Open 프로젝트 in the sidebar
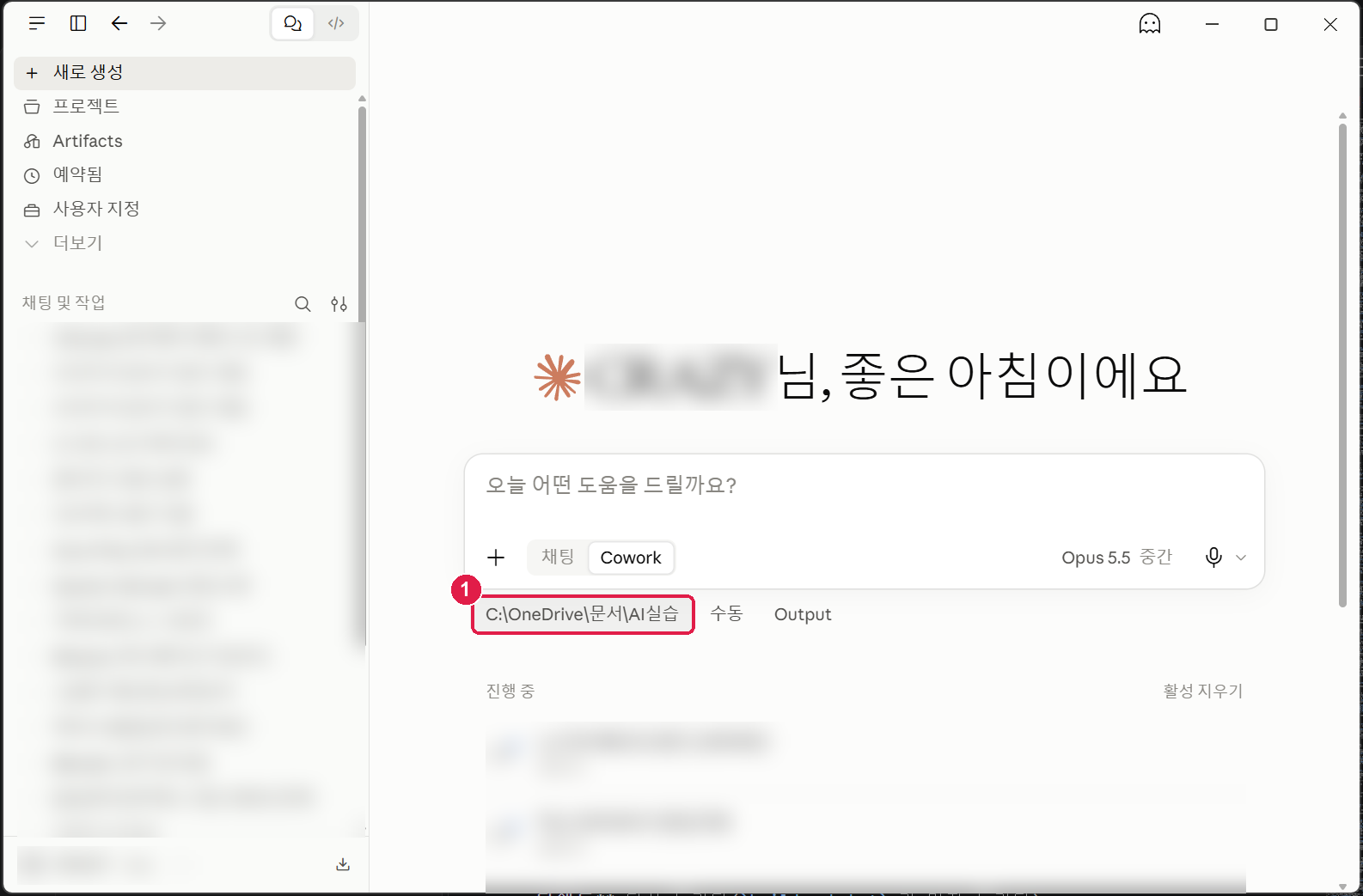The width and height of the screenshot is (1363, 896). pos(185,107)
